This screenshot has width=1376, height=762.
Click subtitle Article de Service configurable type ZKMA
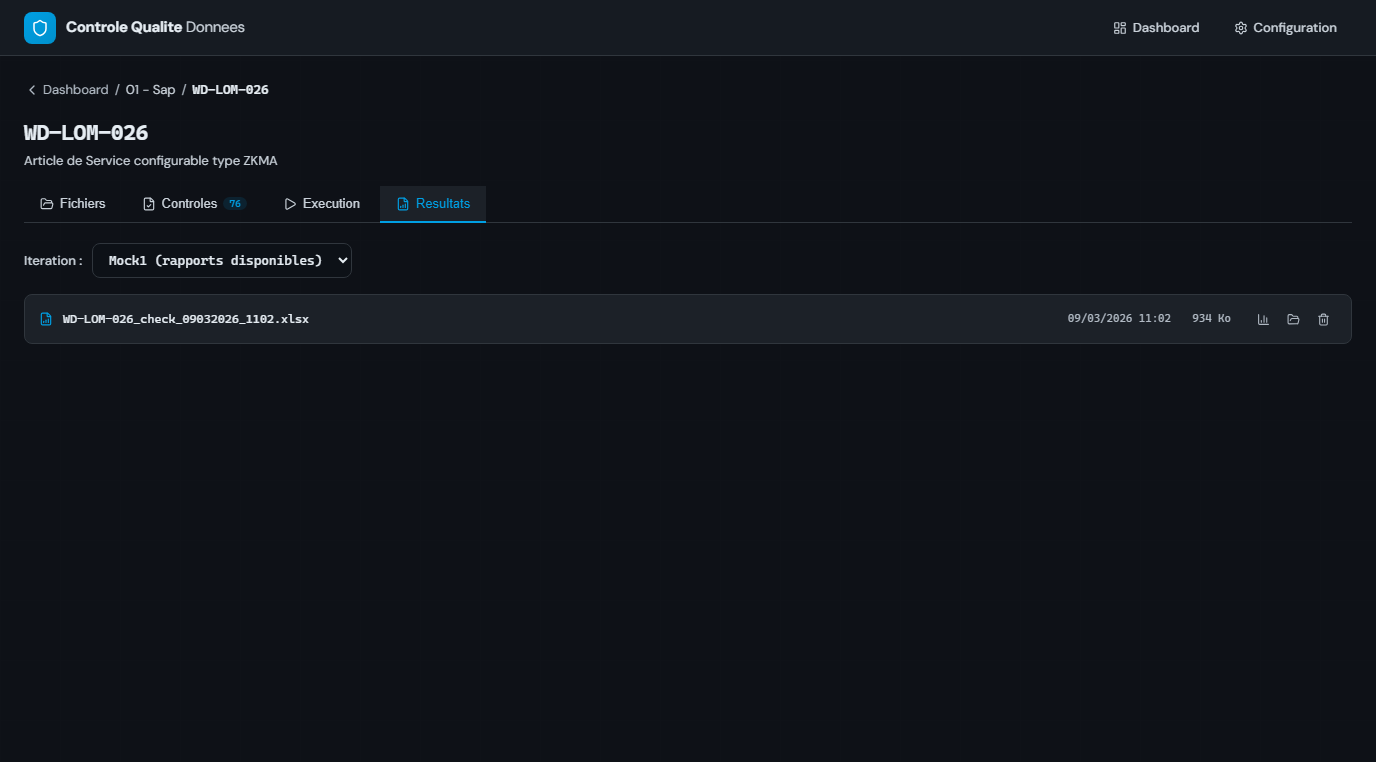point(150,160)
